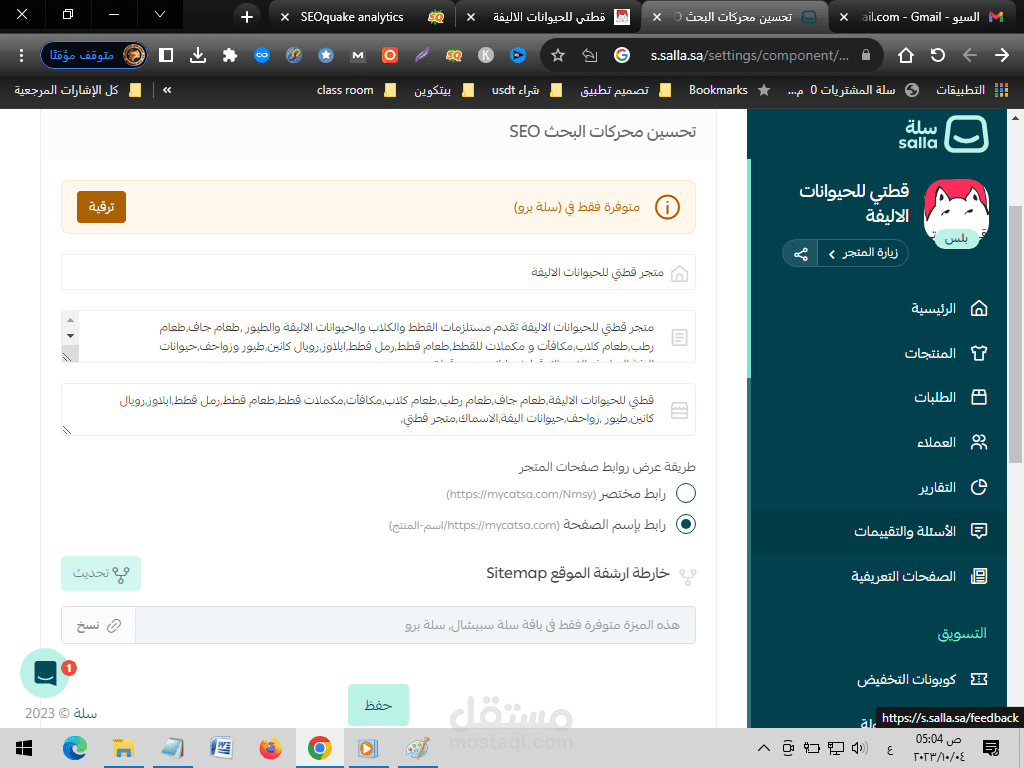
Task: Click the box icon beside الطلبات
Action: coord(979,397)
